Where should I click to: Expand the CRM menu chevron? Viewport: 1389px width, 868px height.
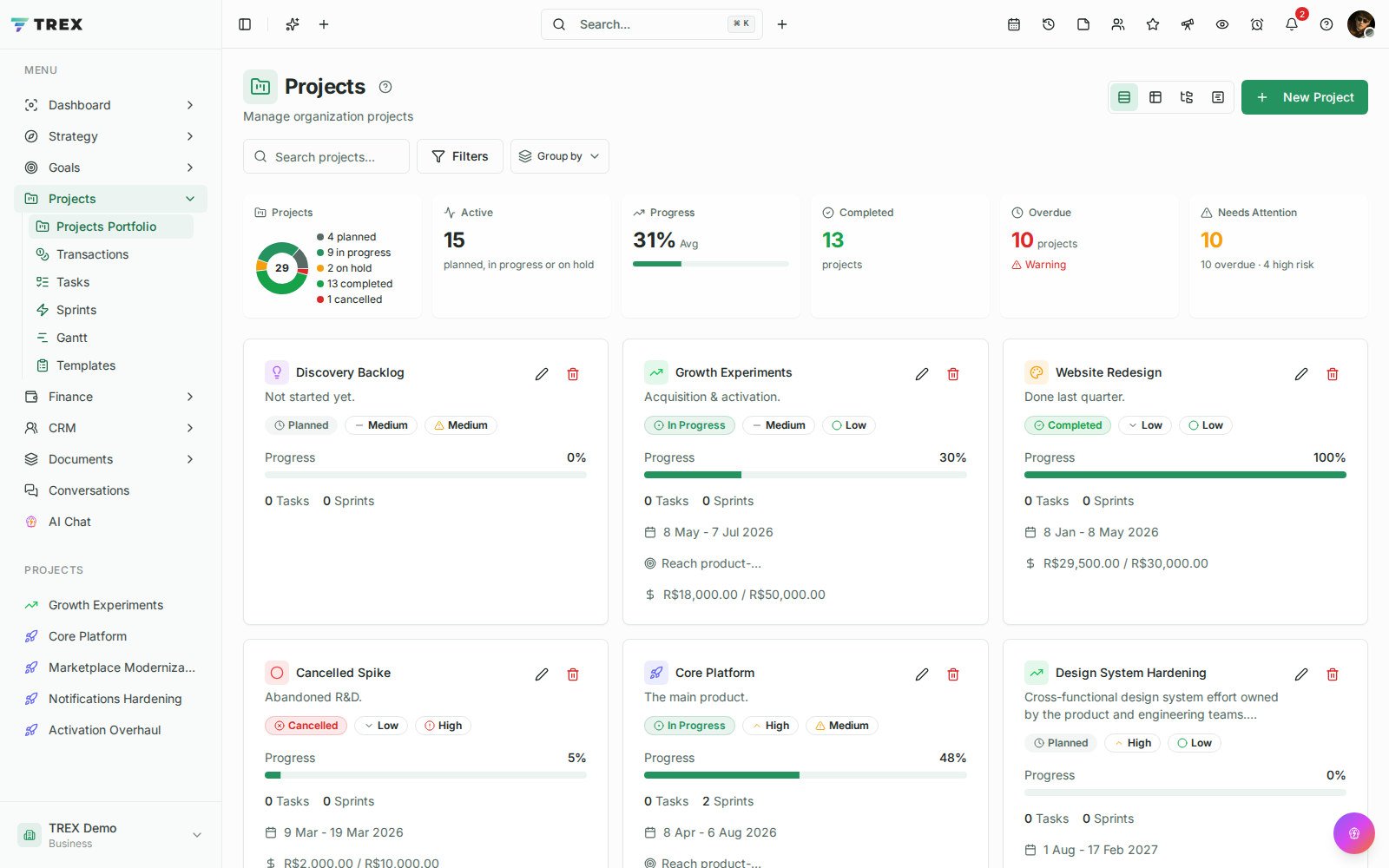tap(190, 428)
